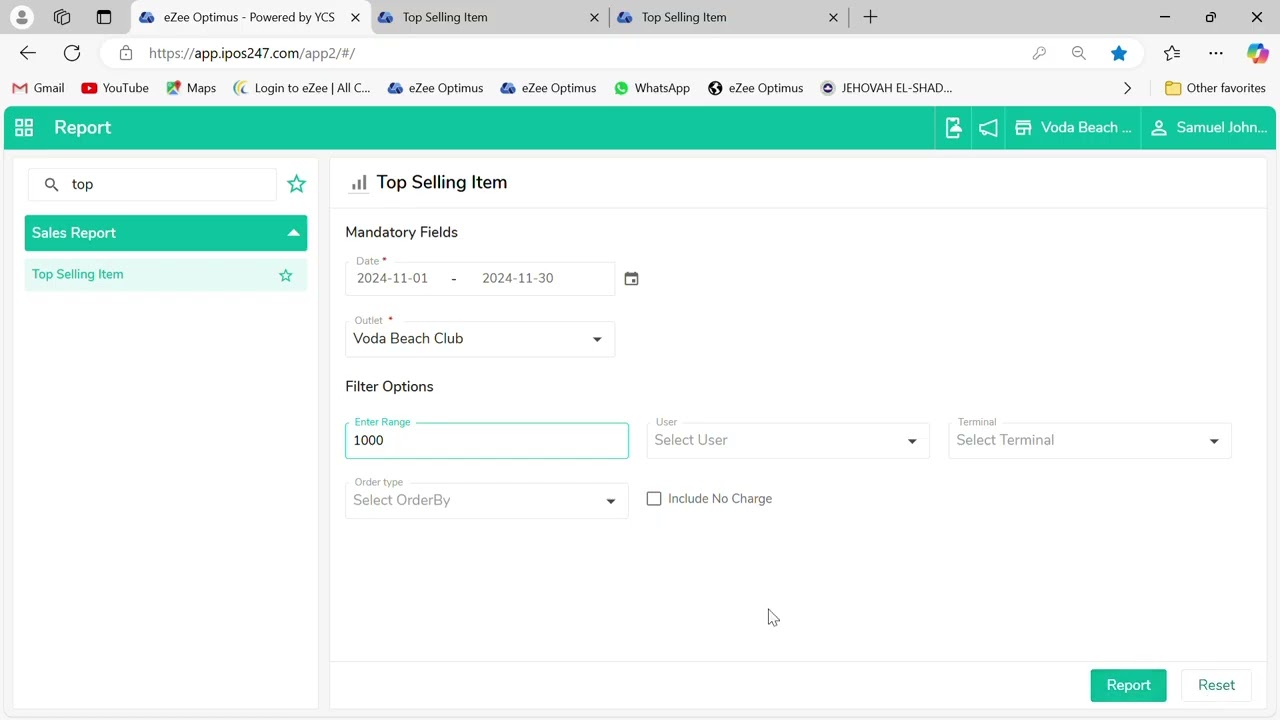Open browser workspaces icon
The image size is (1280, 720).
[62, 17]
